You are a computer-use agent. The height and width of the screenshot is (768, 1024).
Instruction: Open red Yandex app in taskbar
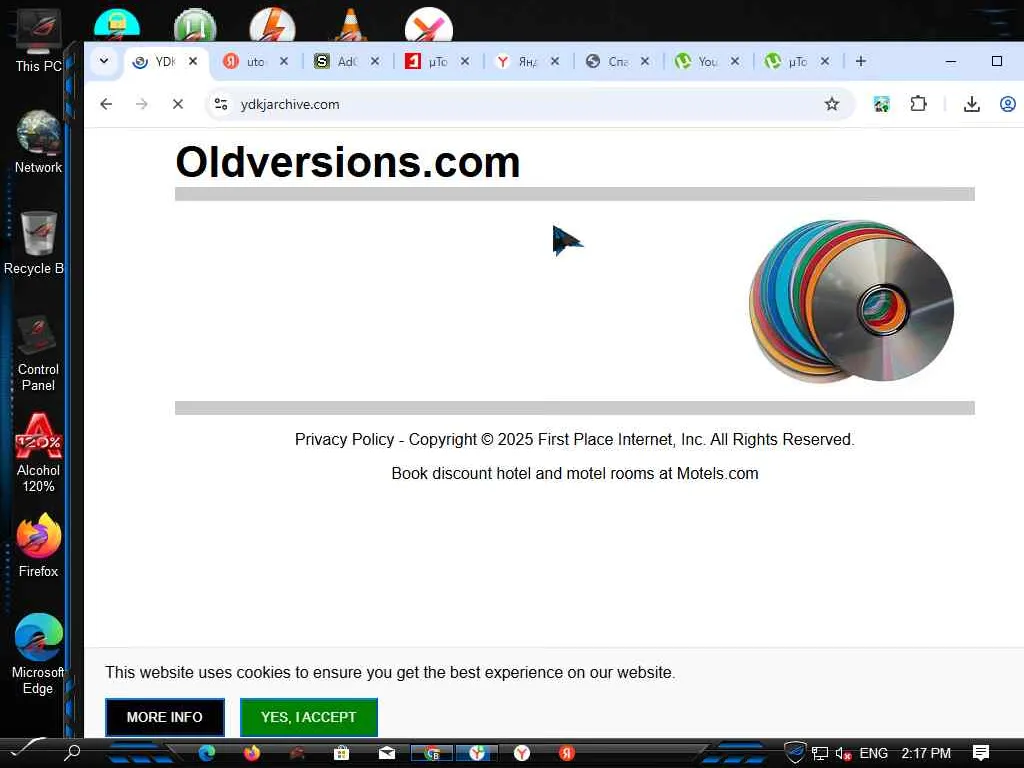coord(567,753)
